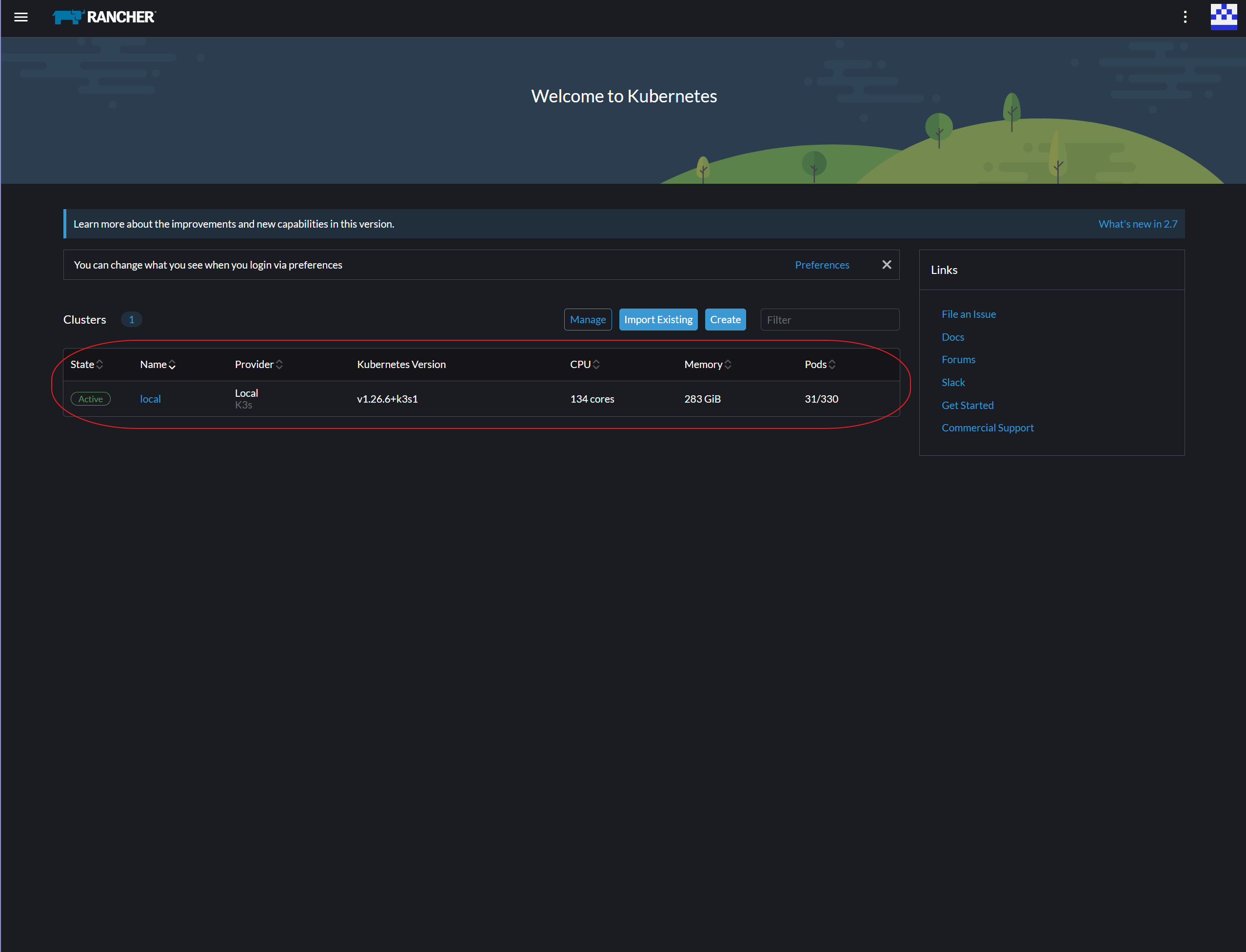This screenshot has height=952, width=1246.
Task: Click Import Existing cluster button
Action: click(658, 320)
